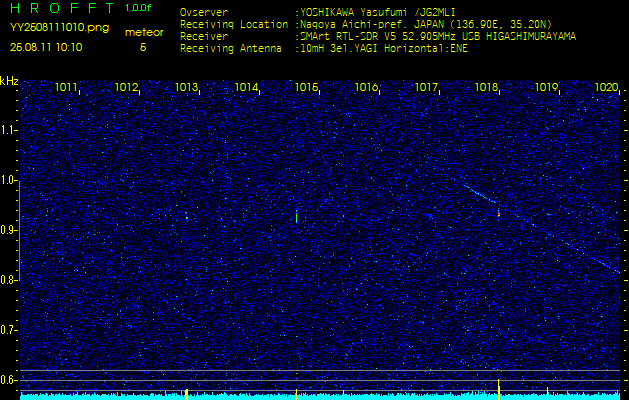629x400 pixels.
Task: Click the thick yellow bottom marker below 1013
Action: point(187,394)
